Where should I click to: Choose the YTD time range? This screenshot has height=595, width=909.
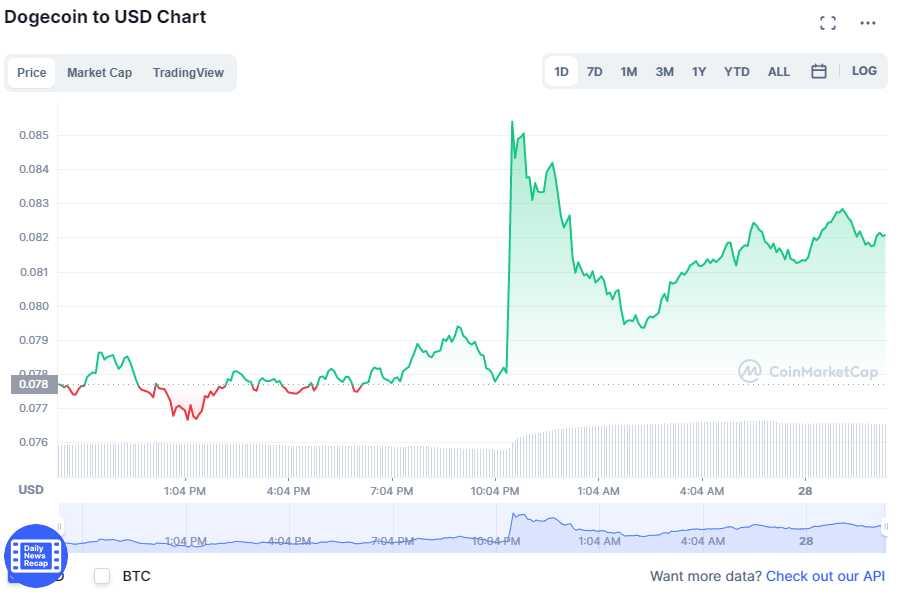pyautogui.click(x=736, y=71)
